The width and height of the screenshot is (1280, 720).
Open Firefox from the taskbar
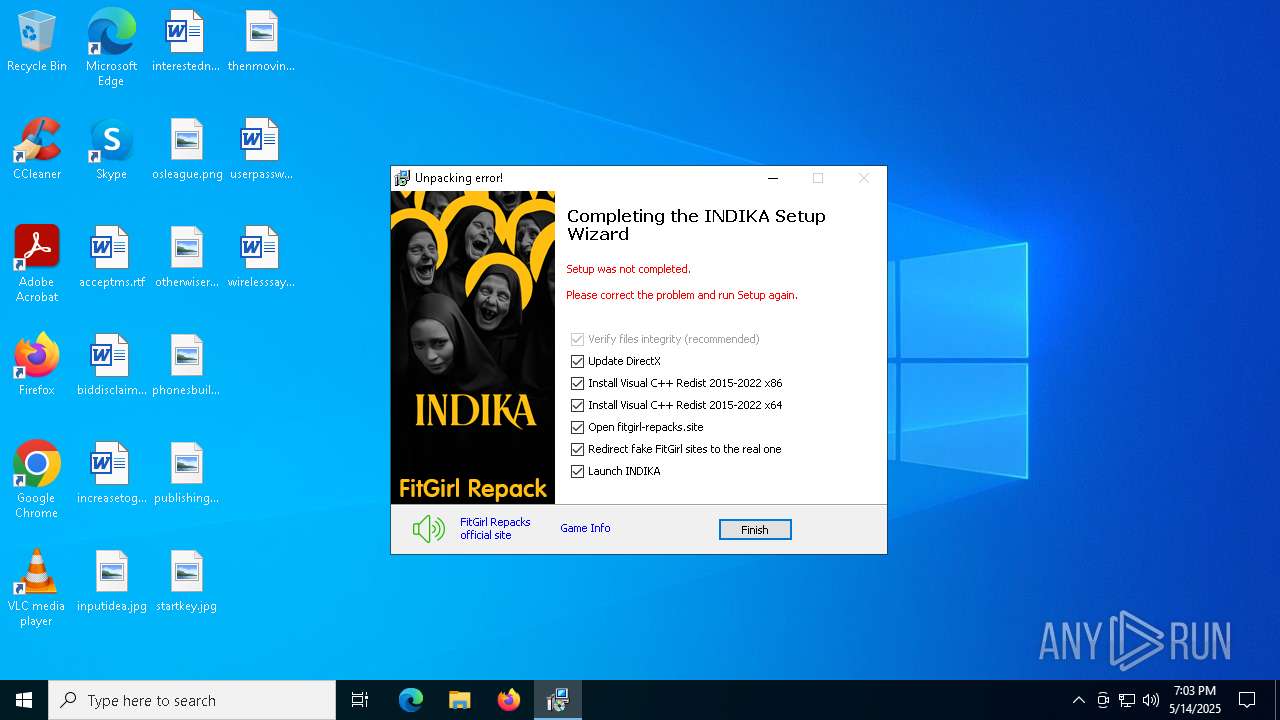point(509,700)
